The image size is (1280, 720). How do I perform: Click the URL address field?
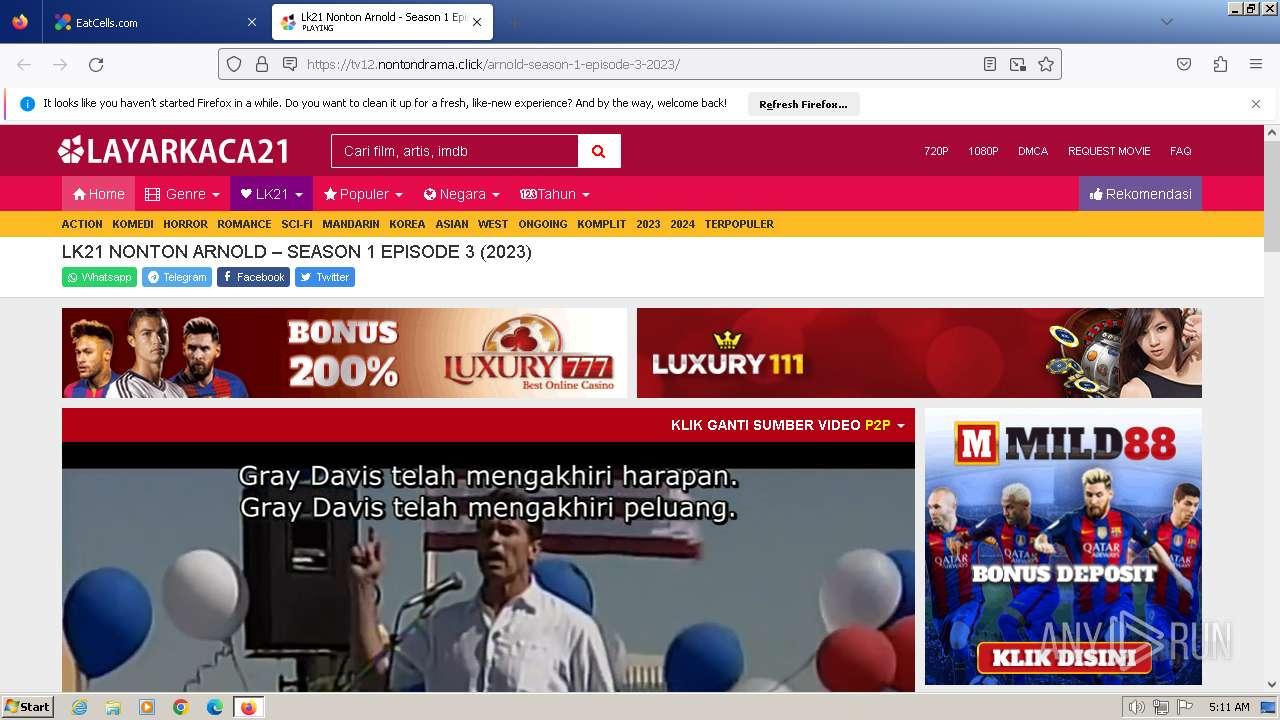click(x=640, y=64)
